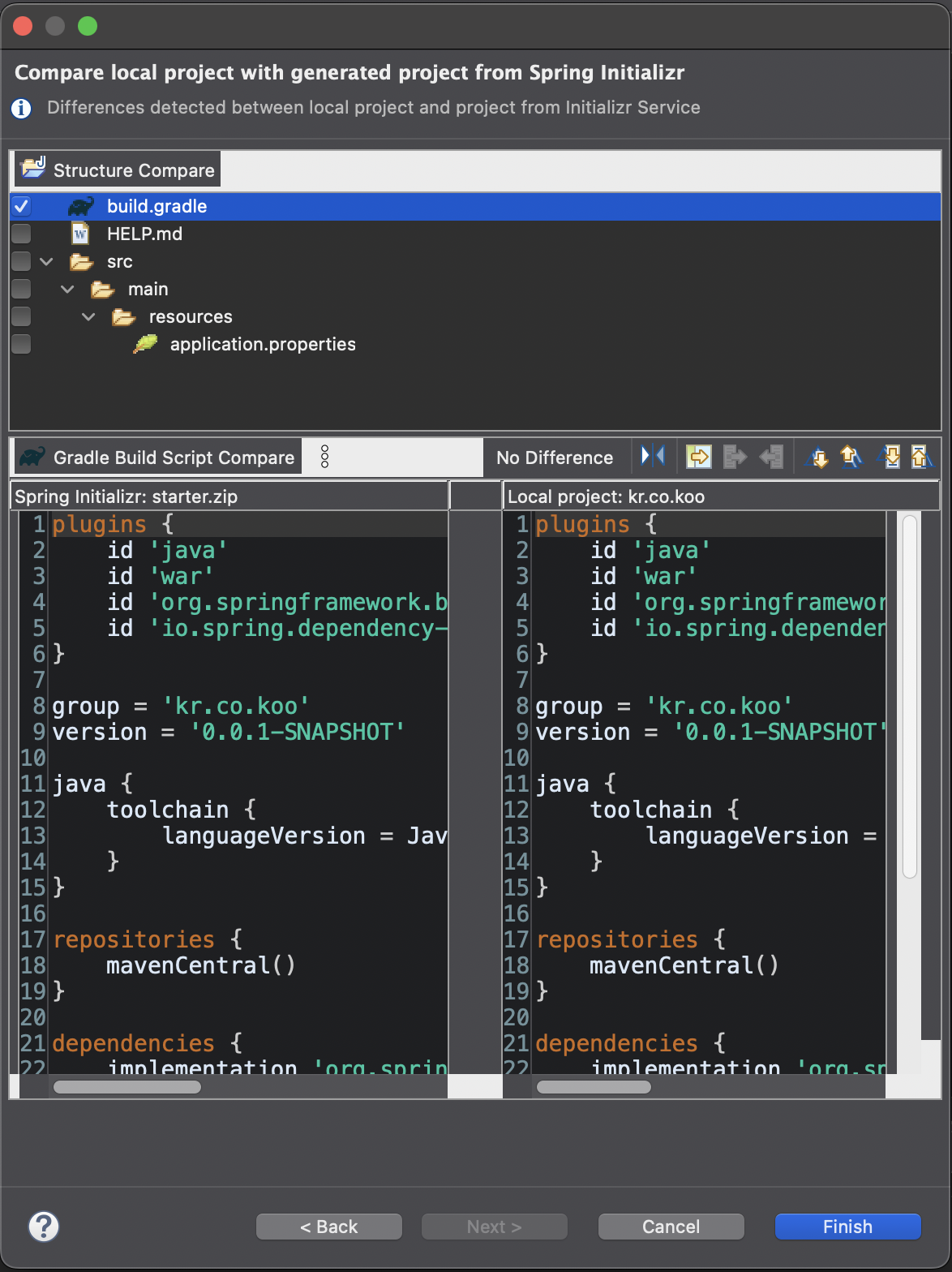
Task: Click the application.properties leaf icon
Action: point(144,344)
